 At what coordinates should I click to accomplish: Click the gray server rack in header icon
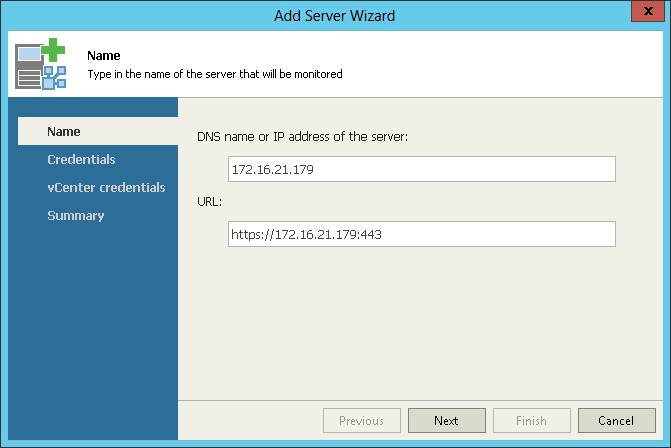coord(28,68)
